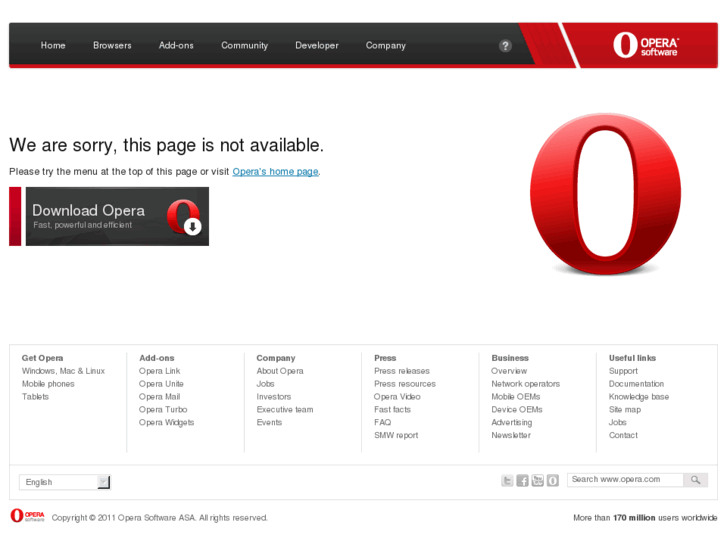Click the Get Opera footer heading
Image resolution: width=727 pixels, height=545 pixels.
pos(42,358)
